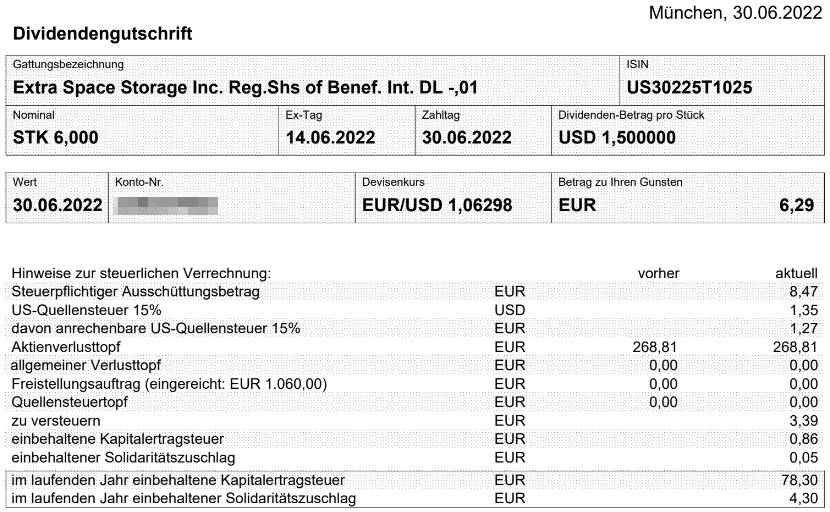The height and width of the screenshot is (512, 830).
Task: Click einbehaltene Kapitalertragsteuer value 0,86
Action: 804,439
